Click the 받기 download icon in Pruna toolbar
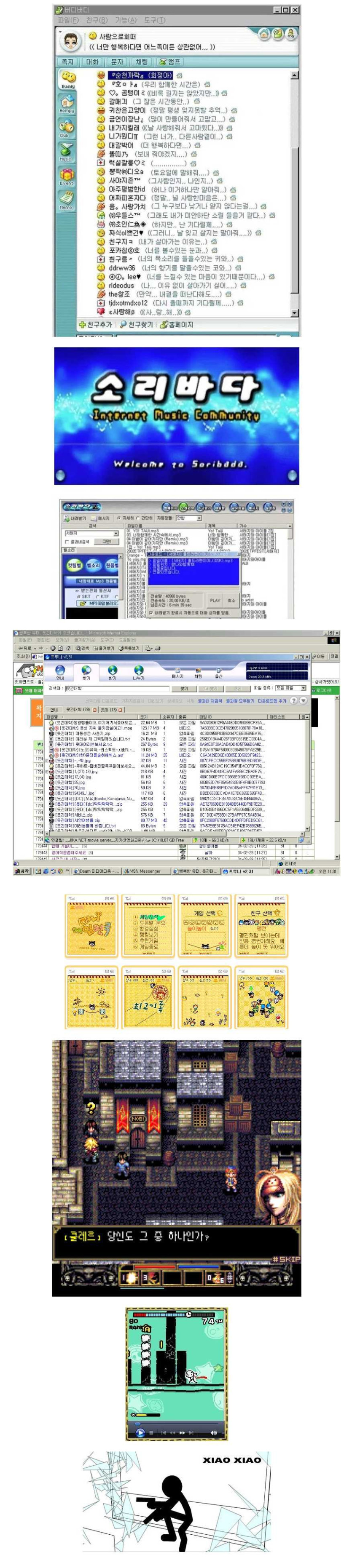 coord(112,672)
